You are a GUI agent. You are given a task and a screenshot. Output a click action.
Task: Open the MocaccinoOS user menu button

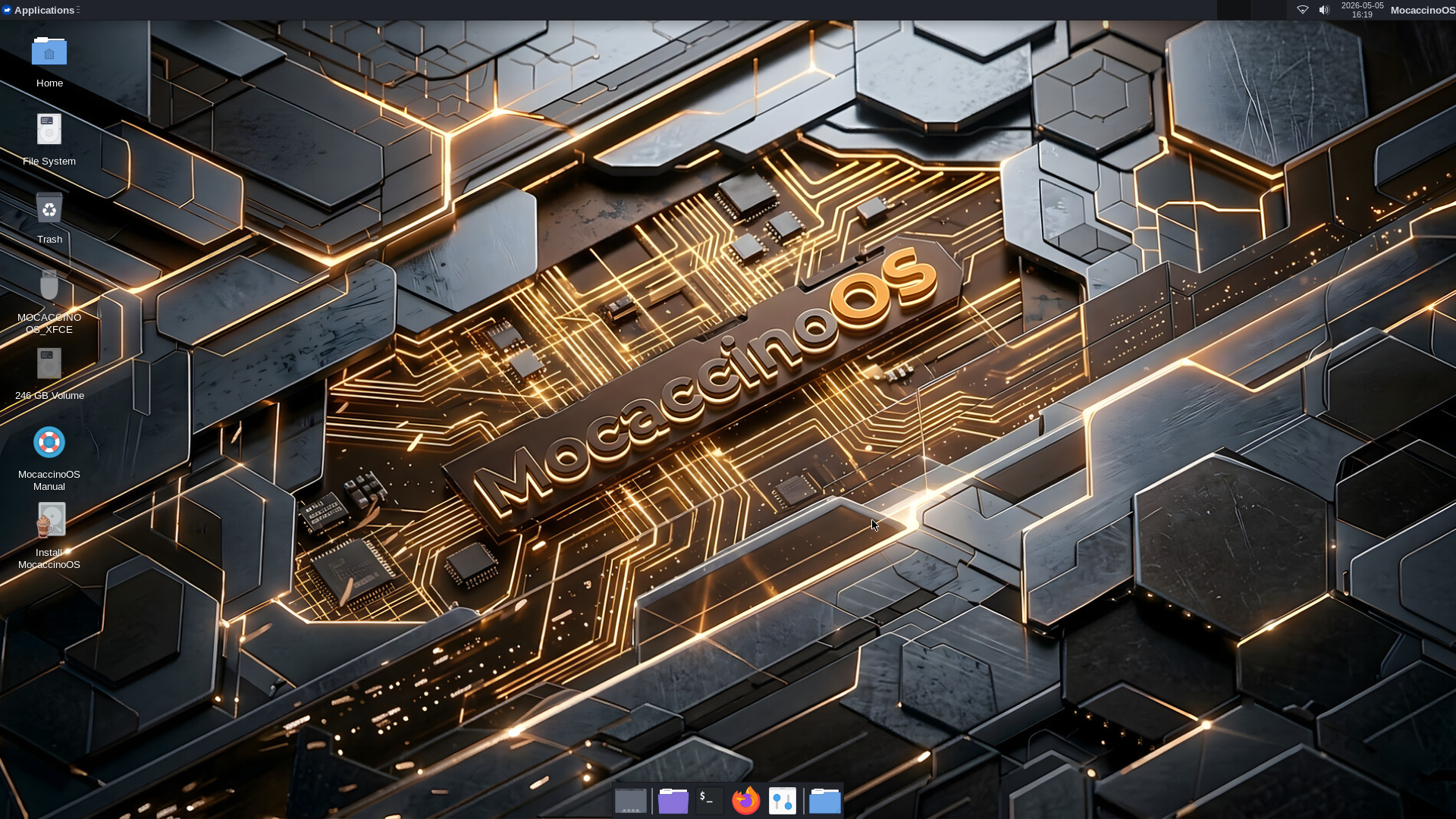[x=1423, y=10]
